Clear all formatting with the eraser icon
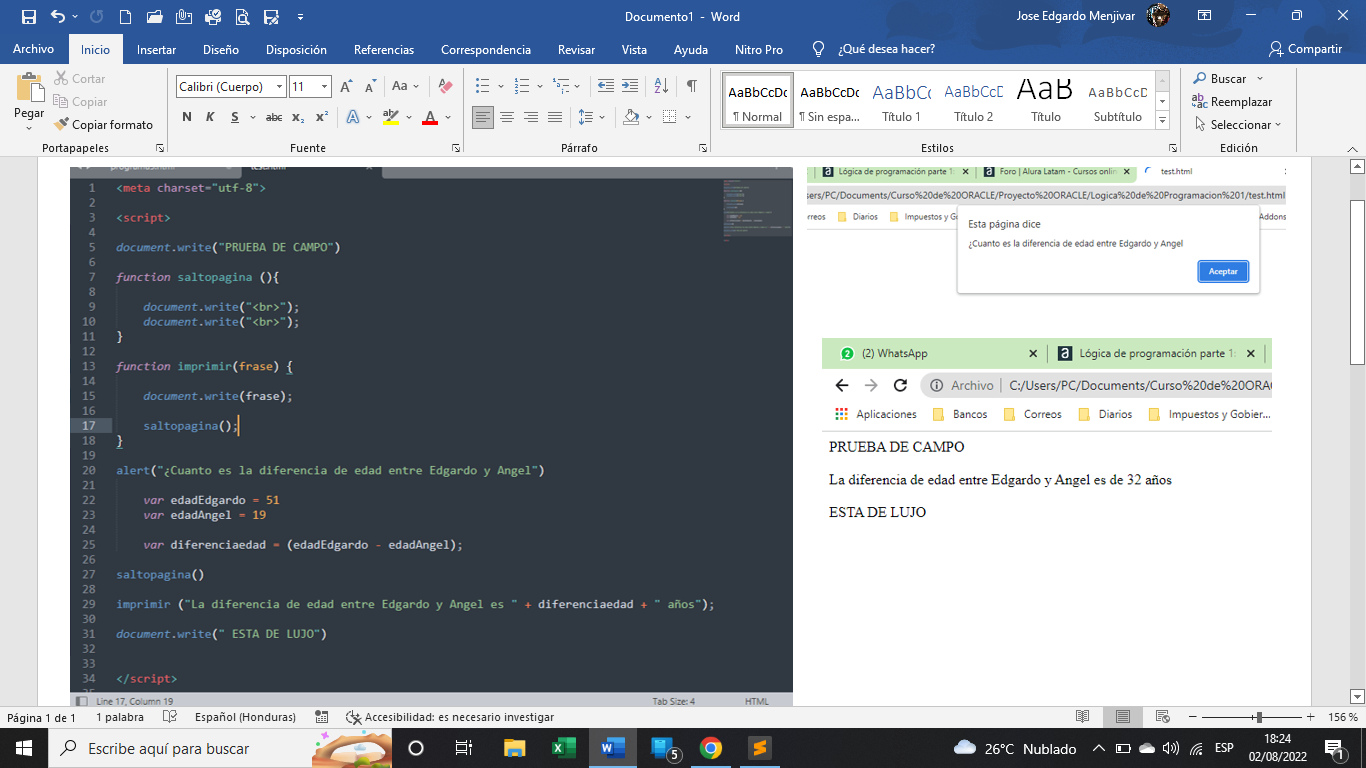The width and height of the screenshot is (1366, 768). pyautogui.click(x=446, y=87)
